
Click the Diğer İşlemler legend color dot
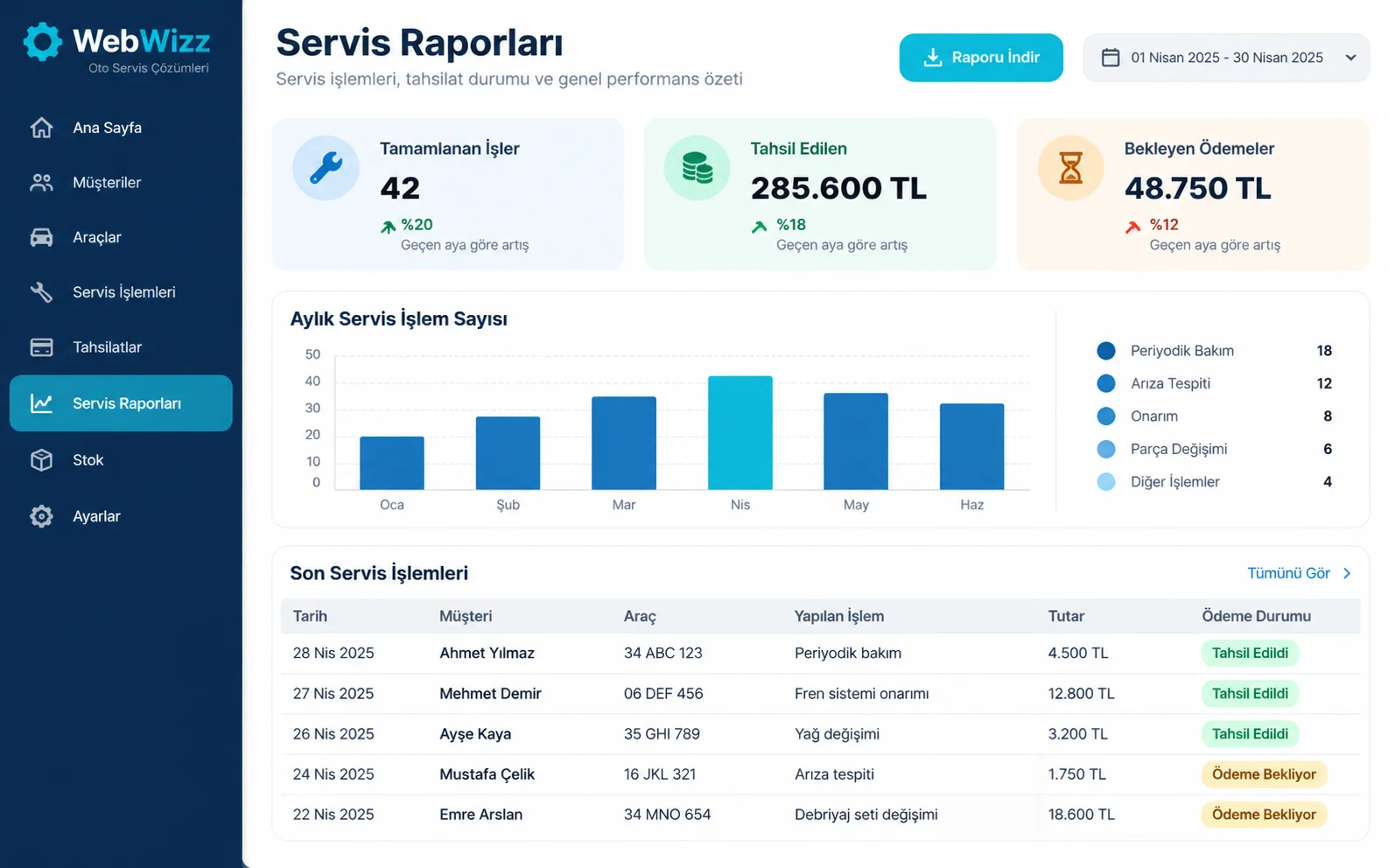[x=1106, y=482]
